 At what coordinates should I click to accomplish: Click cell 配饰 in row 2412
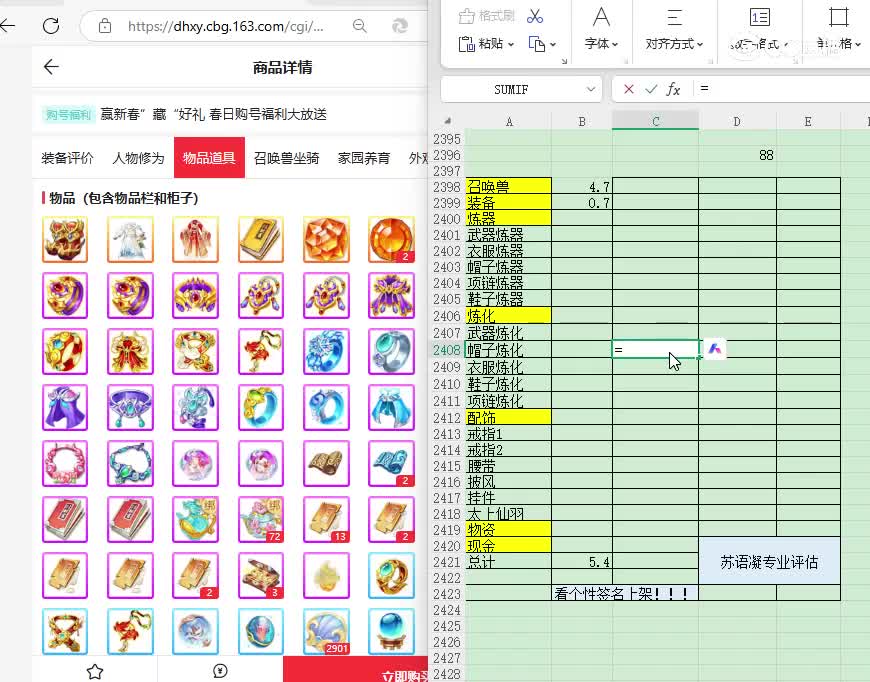click(x=509, y=417)
